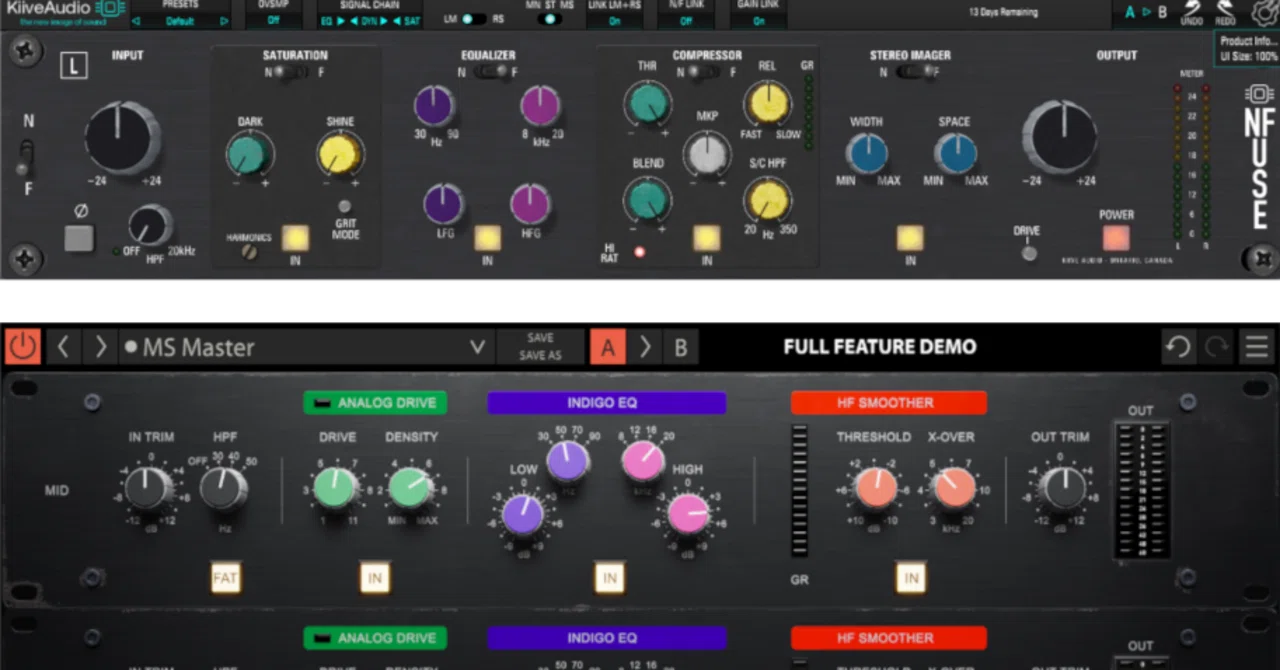1280x670 pixels.
Task: Toggle the MN ST MS mode slider
Action: pos(549,19)
